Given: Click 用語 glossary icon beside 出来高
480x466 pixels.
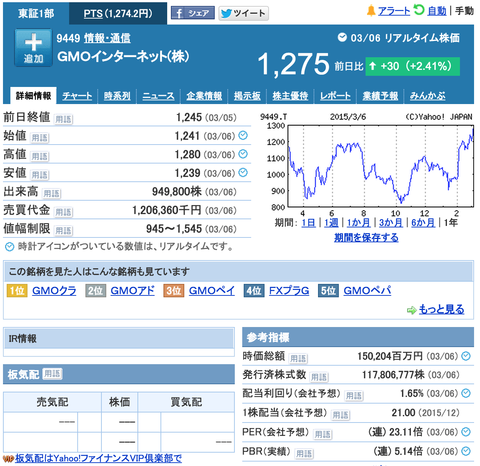Looking at the screenshot, I should click(x=51, y=193).
